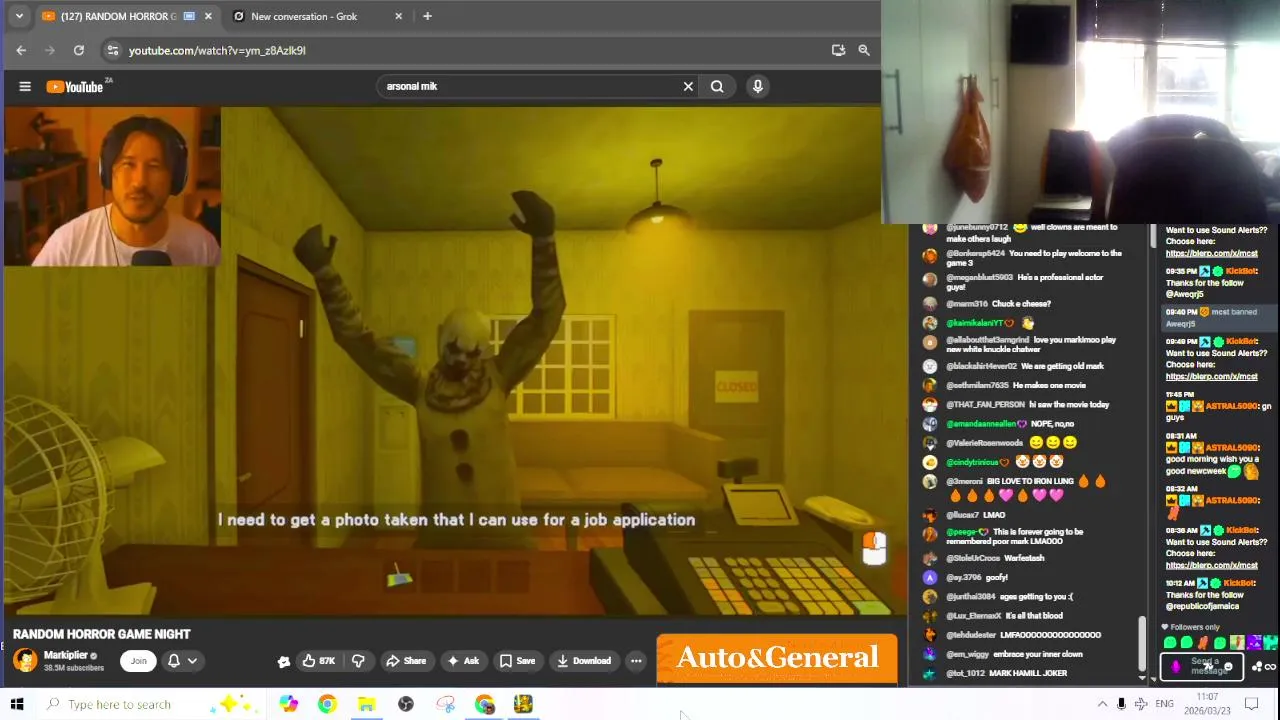Image resolution: width=1280 pixels, height=720 pixels.
Task: Click the YouTube live chat scrollbar thumb
Action: (x=1142, y=644)
